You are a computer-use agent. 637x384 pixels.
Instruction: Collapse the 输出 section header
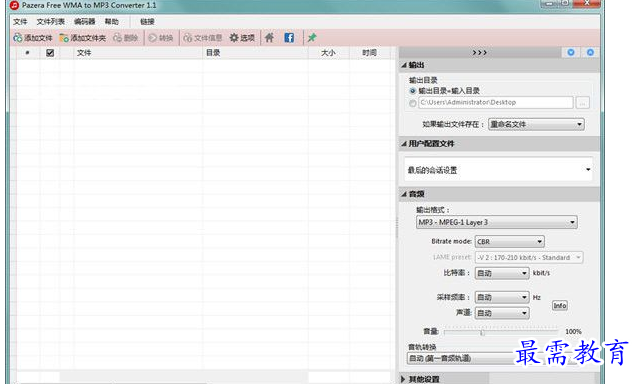point(500,65)
